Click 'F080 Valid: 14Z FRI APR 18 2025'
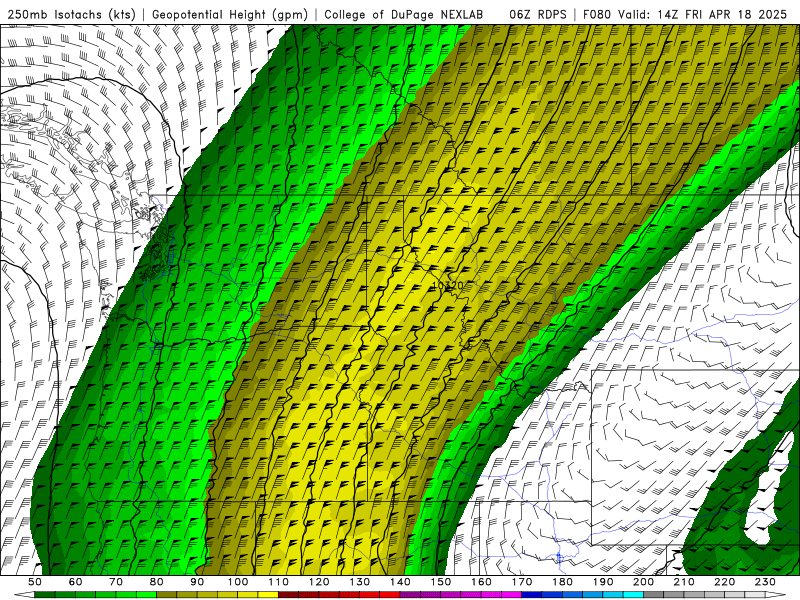The image size is (800, 600). 685,15
